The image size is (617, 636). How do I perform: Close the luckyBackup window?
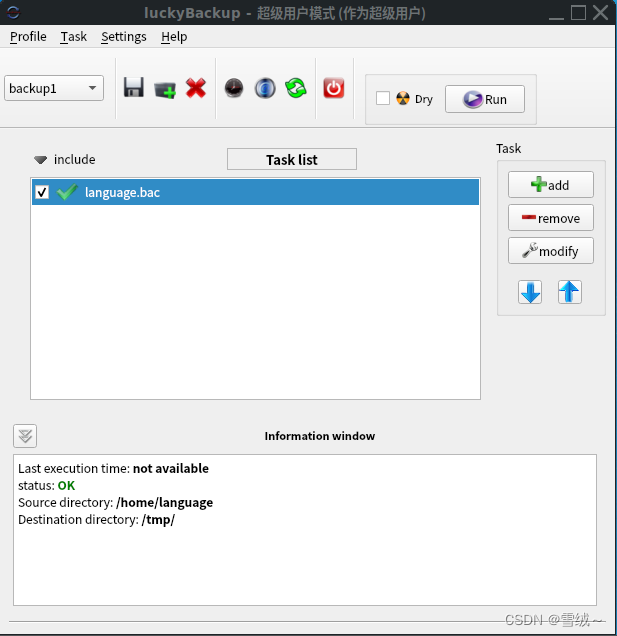[x=600, y=12]
